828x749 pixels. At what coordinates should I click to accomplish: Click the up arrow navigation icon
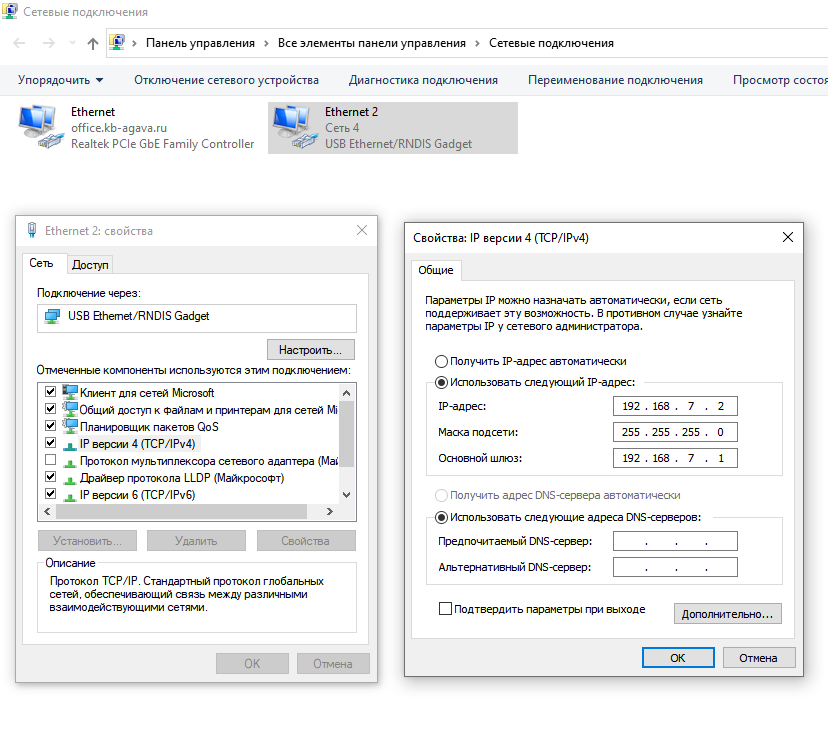(x=93, y=43)
